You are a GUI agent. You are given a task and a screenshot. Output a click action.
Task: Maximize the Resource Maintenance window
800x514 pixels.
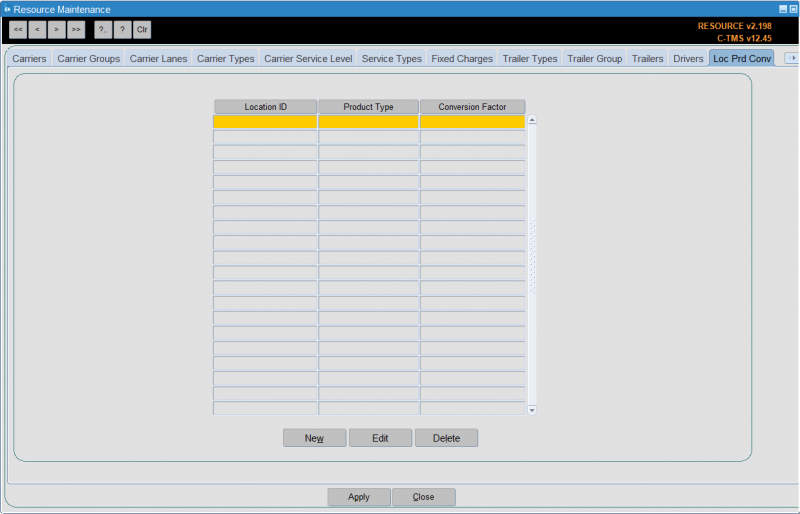(793, 9)
